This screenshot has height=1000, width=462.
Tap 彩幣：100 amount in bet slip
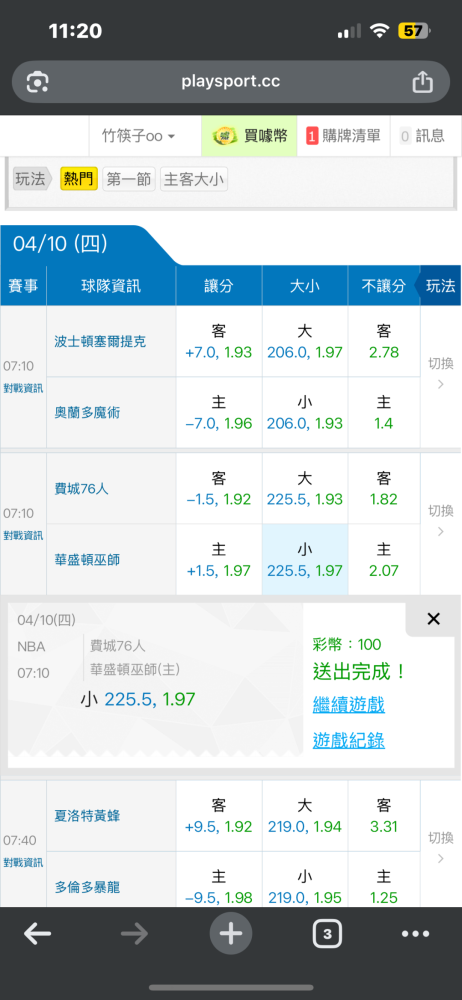click(345, 644)
